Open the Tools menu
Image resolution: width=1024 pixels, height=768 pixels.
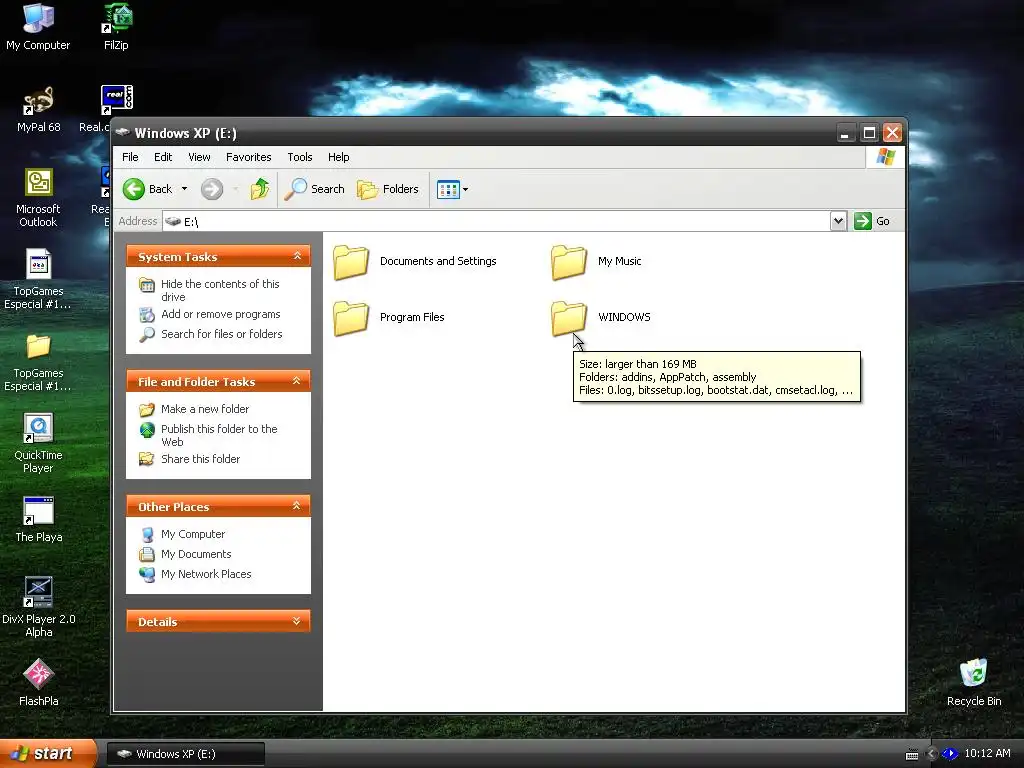point(300,157)
